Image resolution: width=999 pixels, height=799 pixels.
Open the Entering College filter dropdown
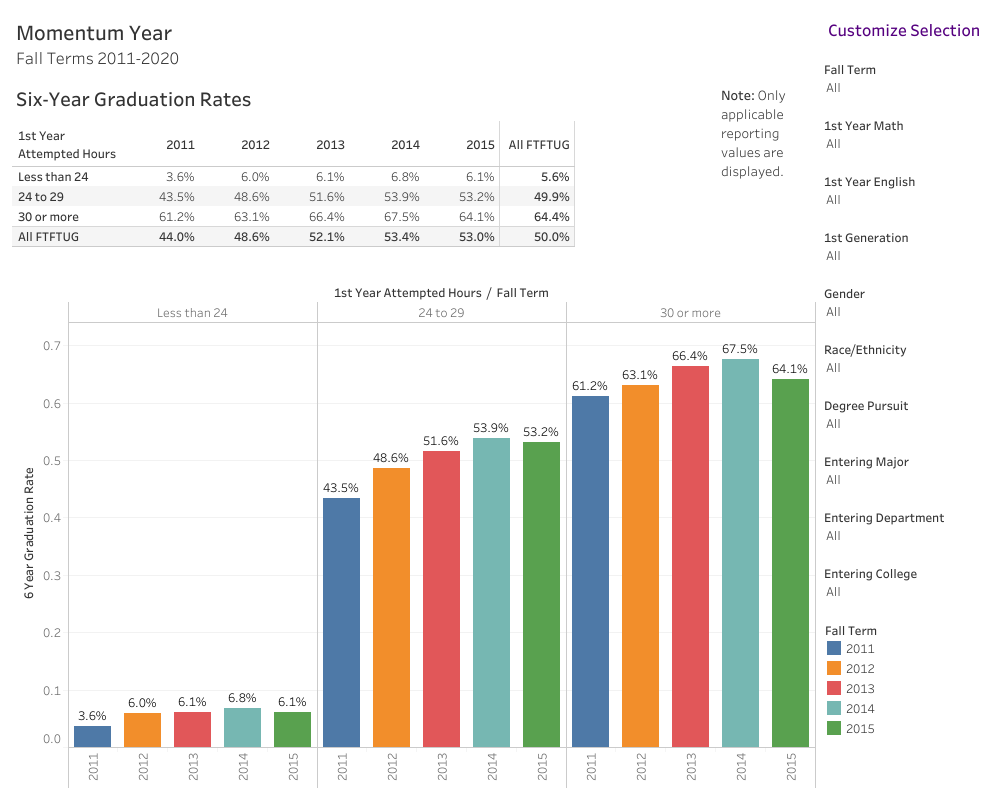pos(900,592)
